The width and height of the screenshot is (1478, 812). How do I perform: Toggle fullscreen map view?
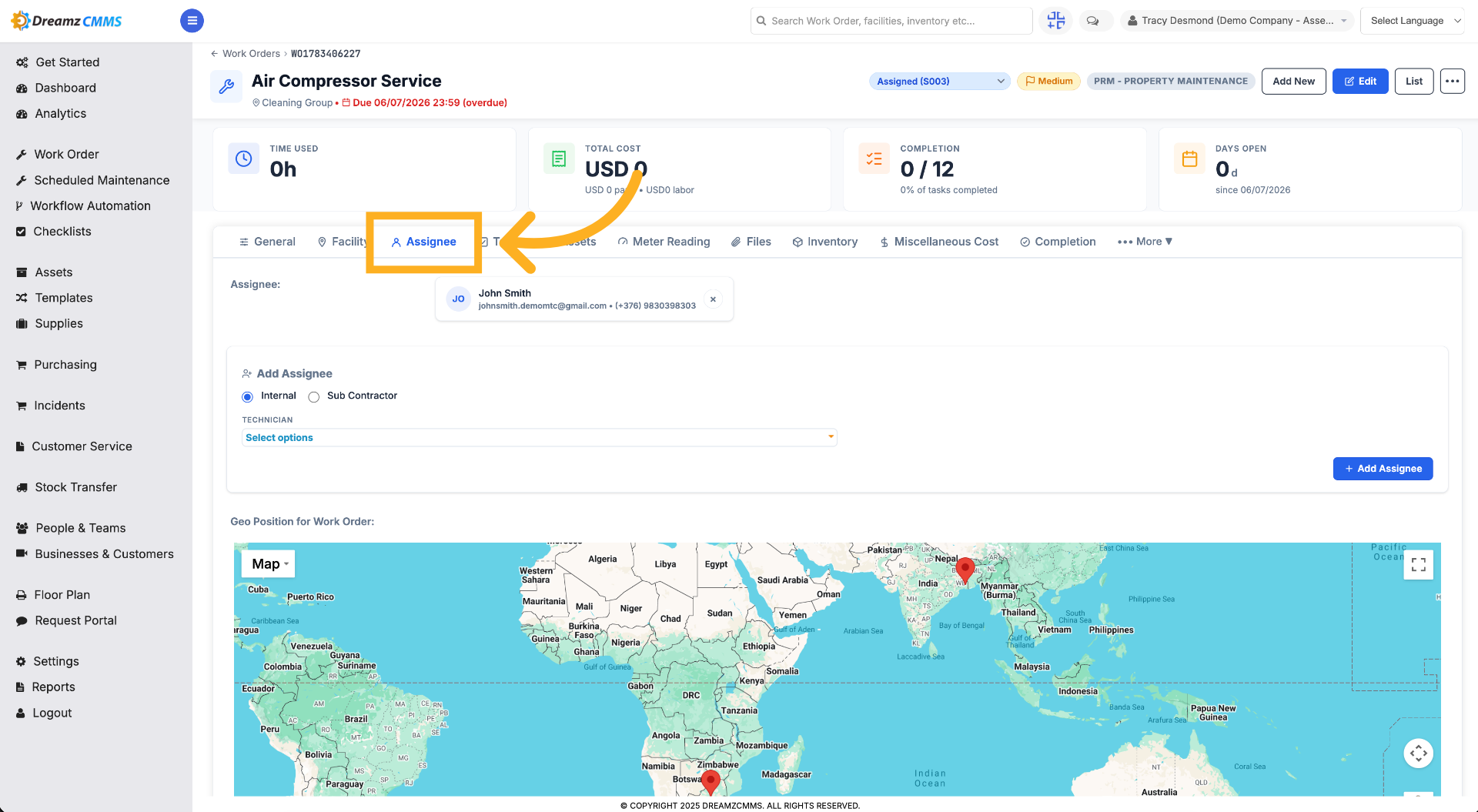[1418, 565]
